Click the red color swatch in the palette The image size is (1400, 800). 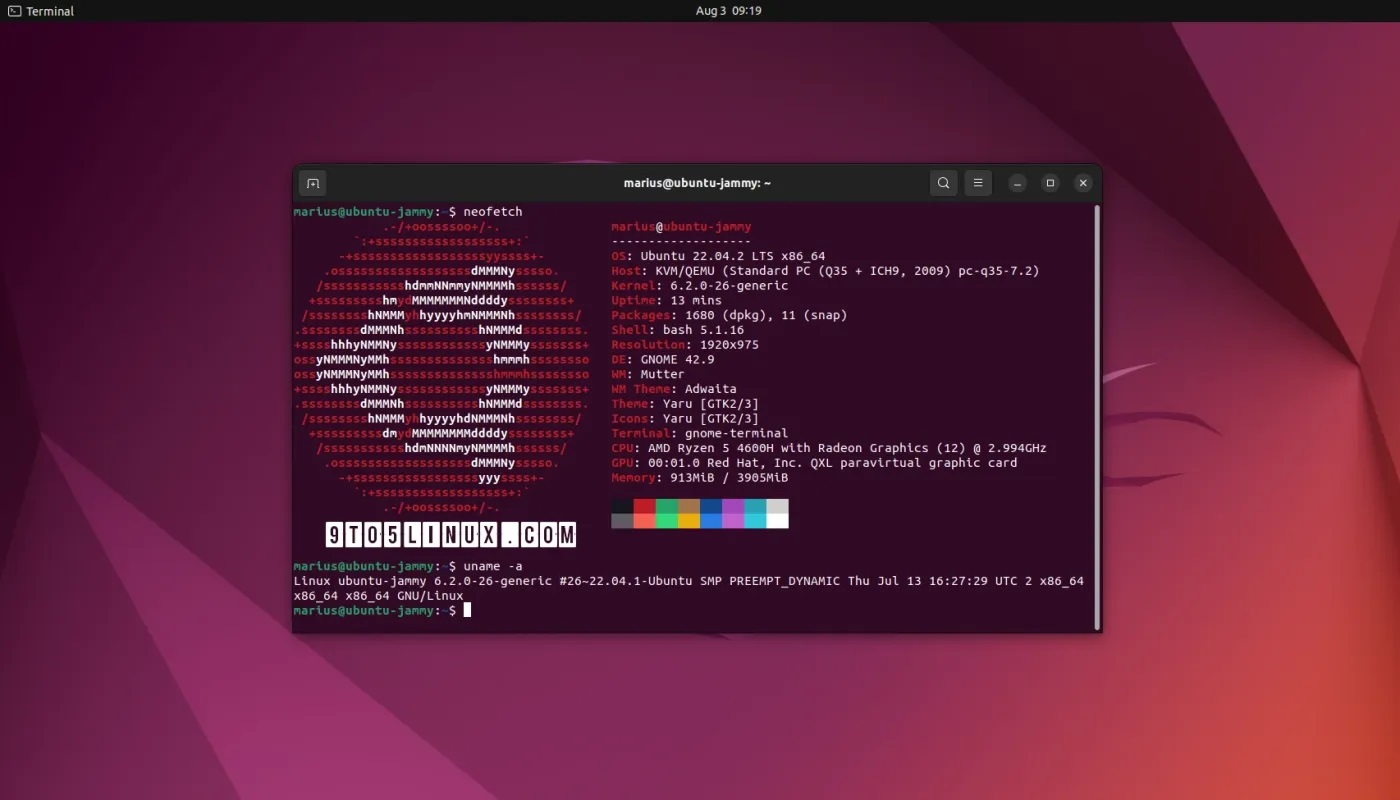(646, 515)
